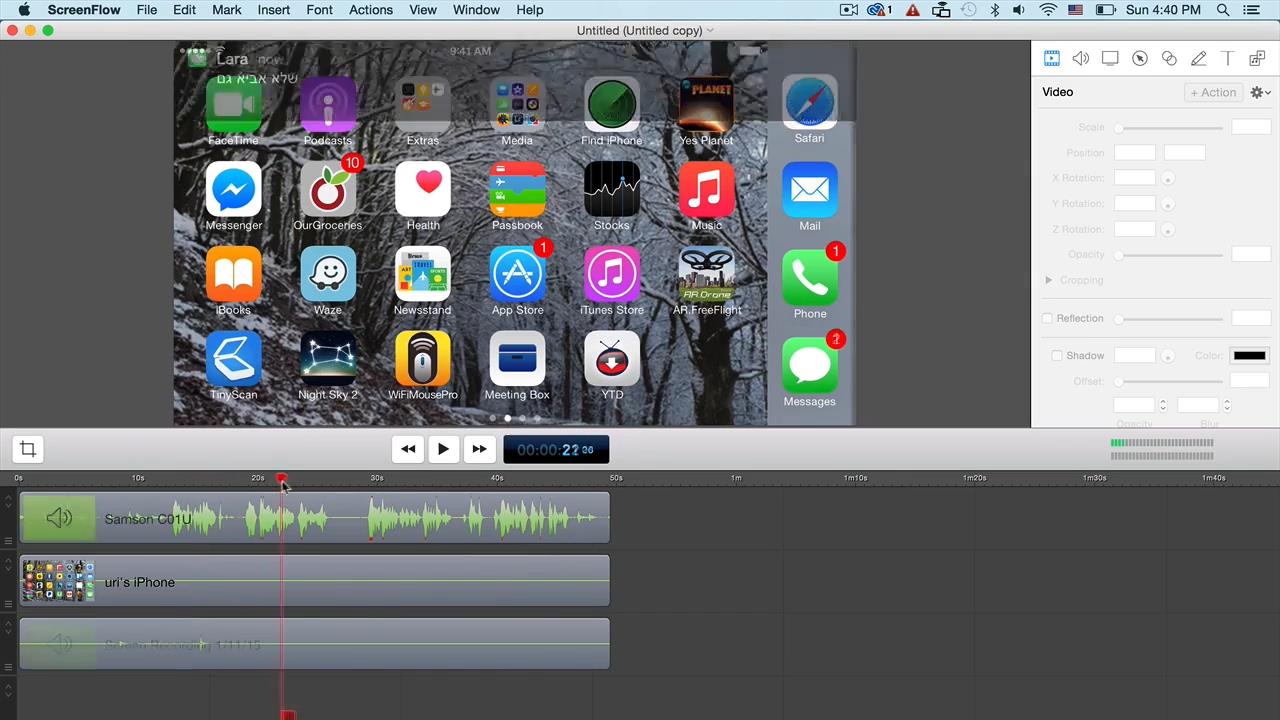Image resolution: width=1280 pixels, height=720 pixels.
Task: Click the red warning triangle menu bar icon
Action: click(912, 10)
